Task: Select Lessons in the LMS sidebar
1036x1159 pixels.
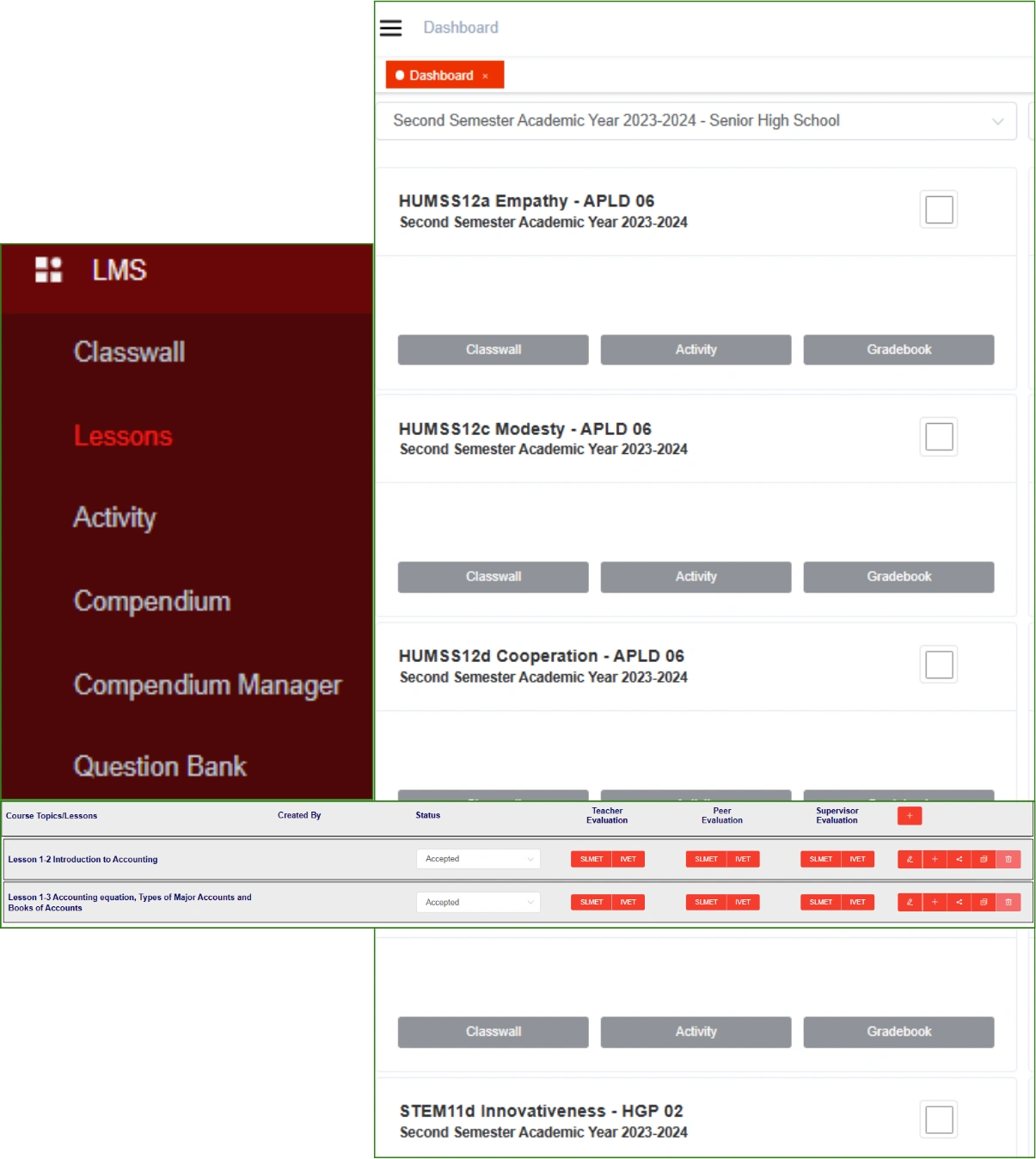Action: point(123,436)
